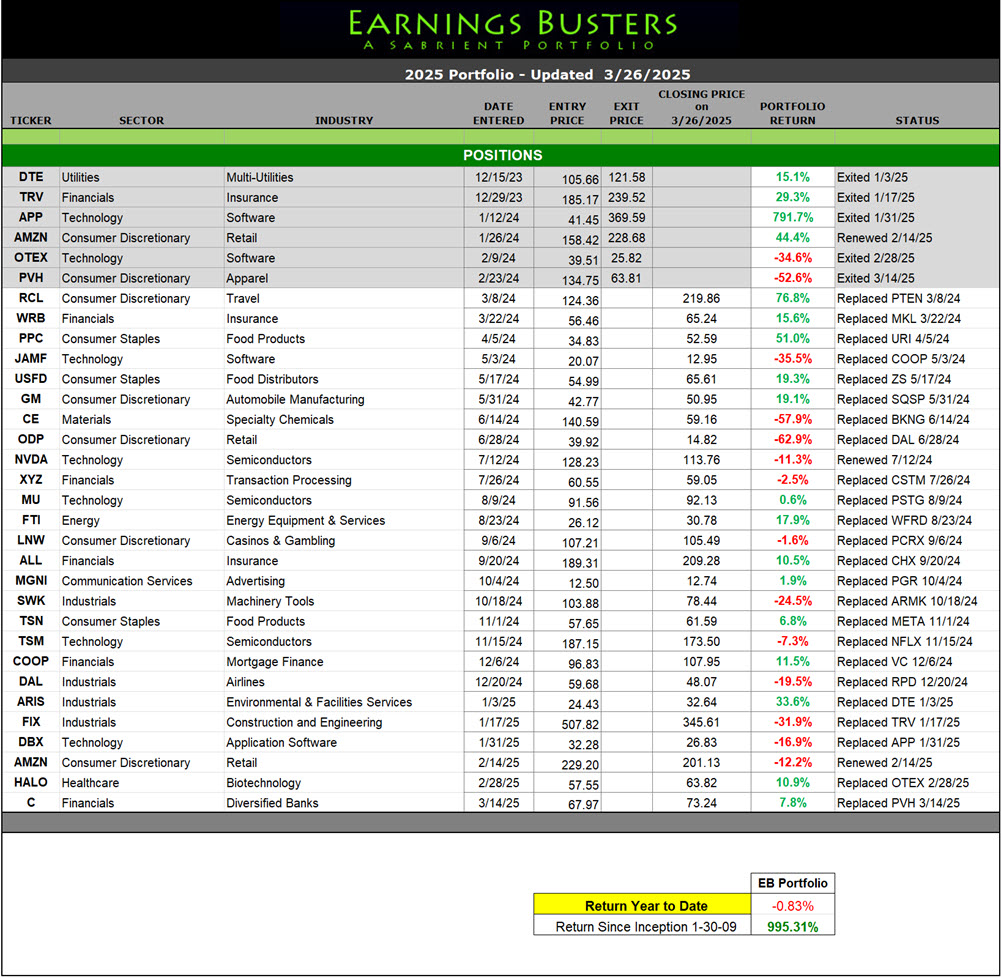Select the STATUS column header

[x=917, y=120]
